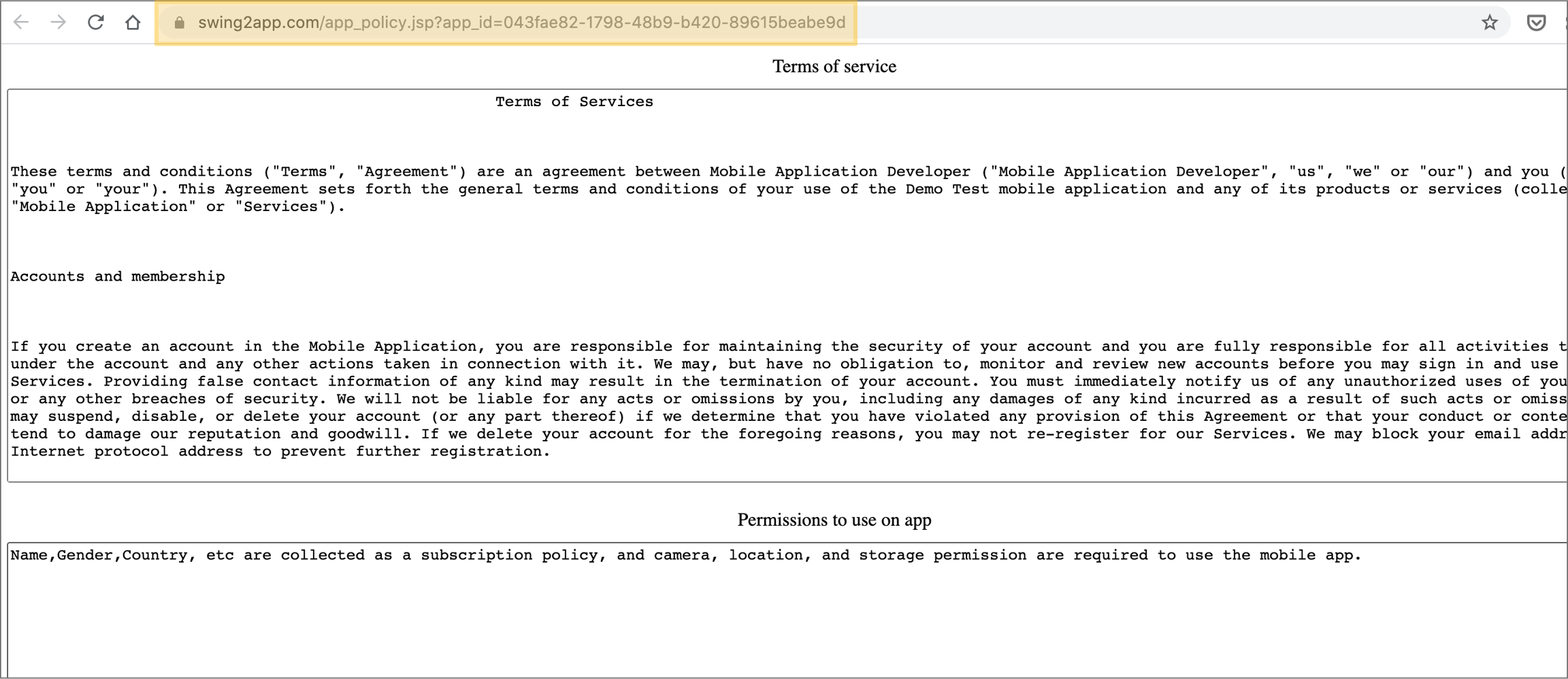This screenshot has height=679, width=1568.
Task: Click the "Permissions to use on app" heading
Action: (x=834, y=520)
